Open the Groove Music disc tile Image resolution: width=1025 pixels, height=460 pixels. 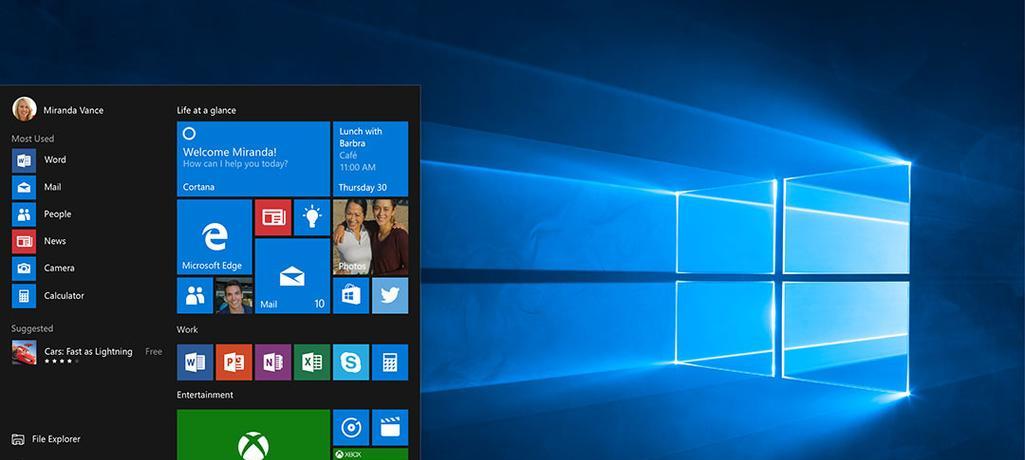tap(351, 427)
